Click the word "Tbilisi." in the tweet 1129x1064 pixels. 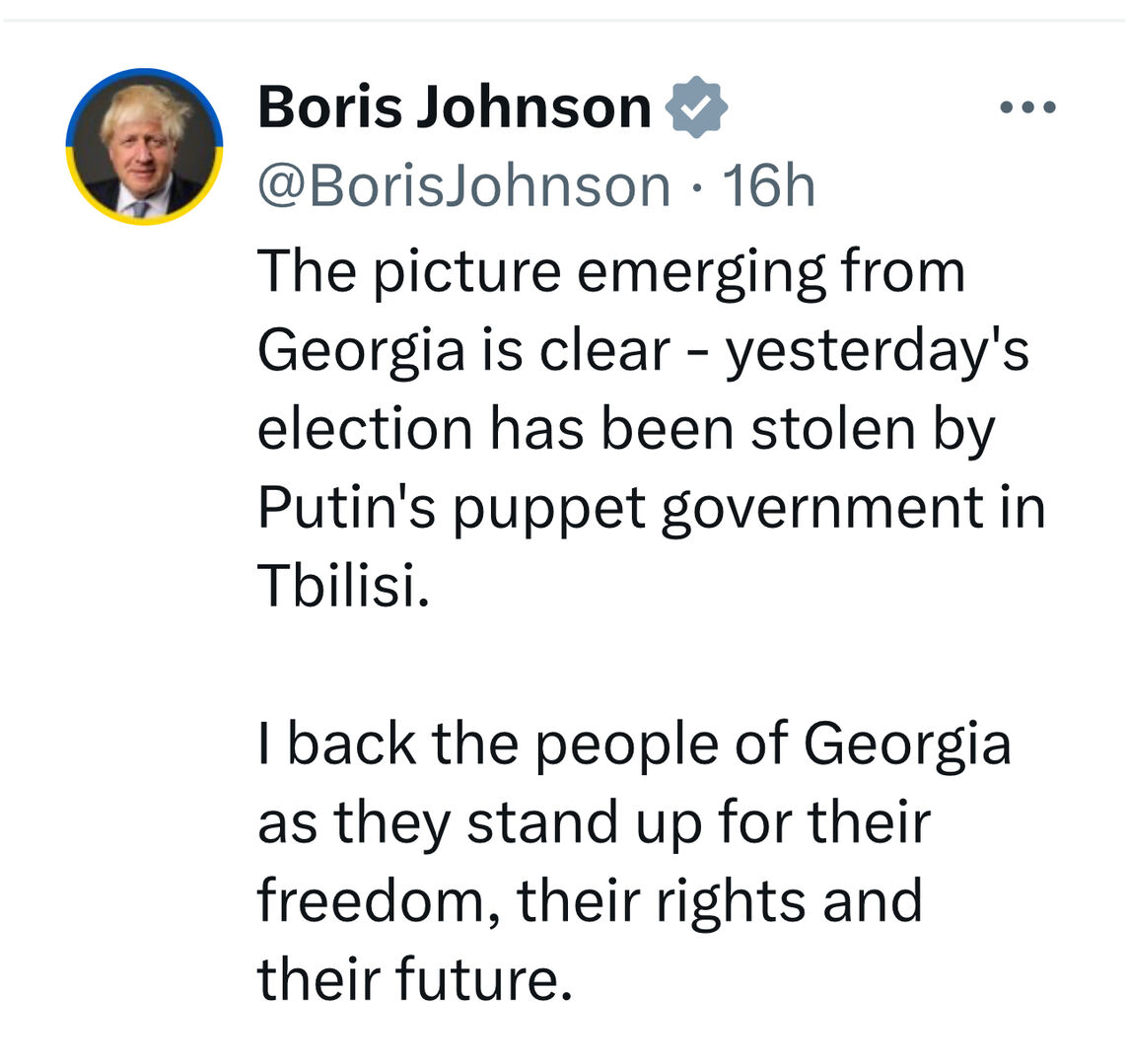click(x=343, y=586)
